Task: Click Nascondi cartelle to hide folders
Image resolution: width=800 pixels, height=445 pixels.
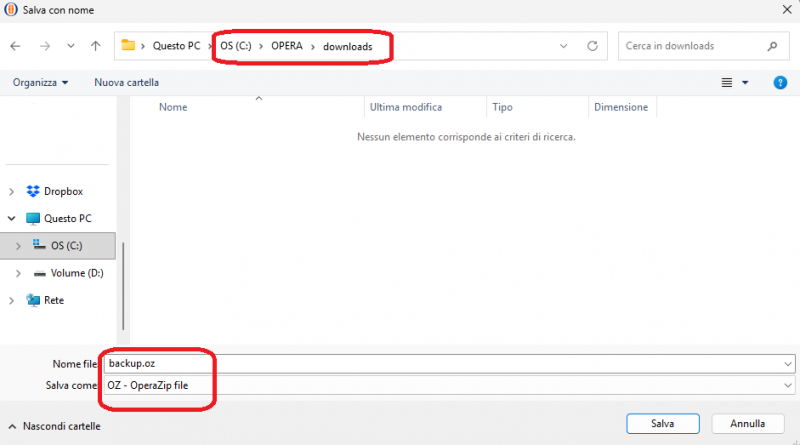Action: coord(54,426)
